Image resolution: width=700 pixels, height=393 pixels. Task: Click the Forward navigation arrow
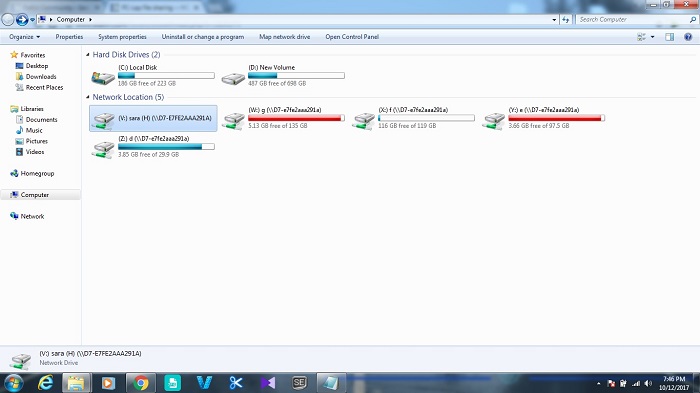tap(22, 20)
